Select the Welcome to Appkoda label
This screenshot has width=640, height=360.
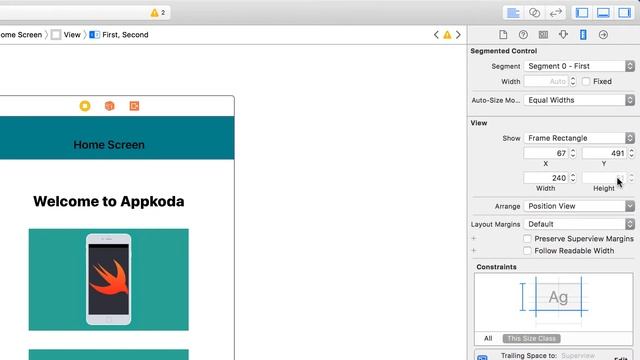point(109,201)
